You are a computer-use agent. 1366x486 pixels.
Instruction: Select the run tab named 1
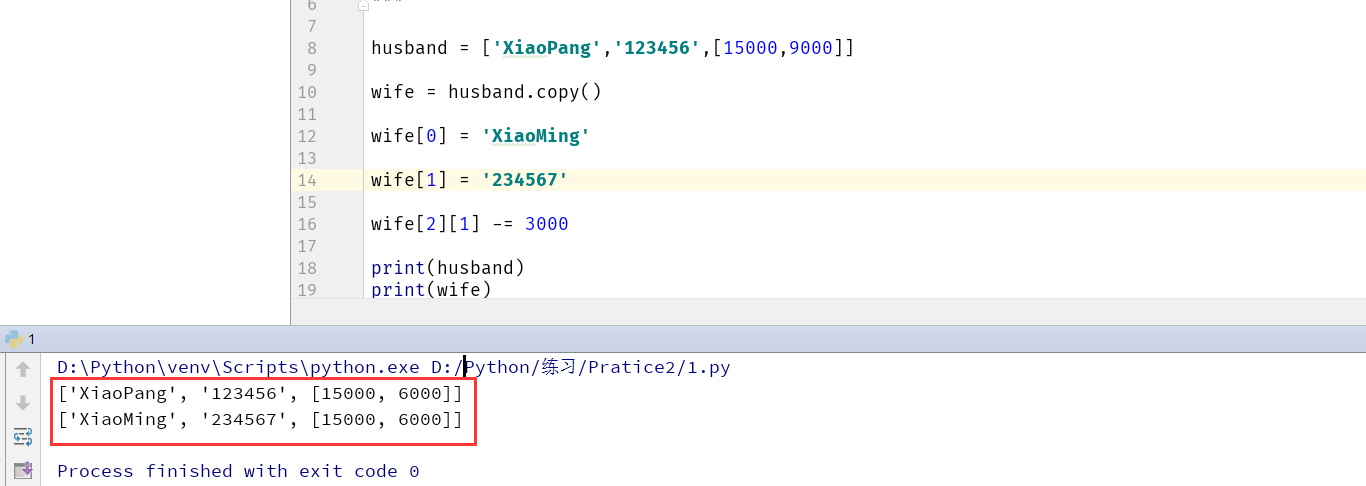coord(21,339)
